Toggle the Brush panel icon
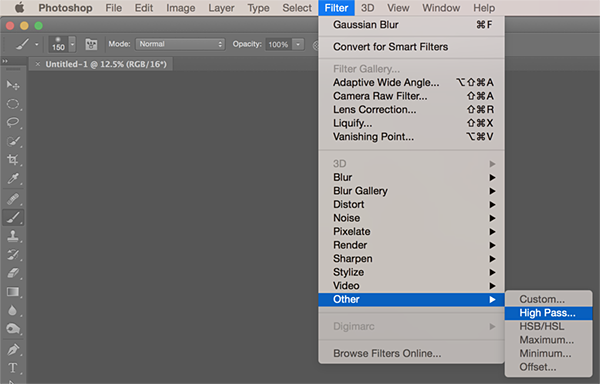The image size is (600, 384). 91,44
